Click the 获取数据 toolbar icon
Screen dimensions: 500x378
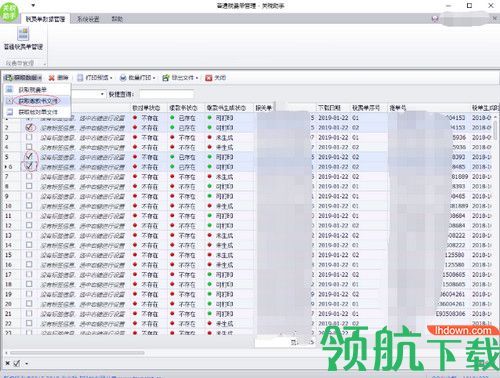tap(9, 78)
